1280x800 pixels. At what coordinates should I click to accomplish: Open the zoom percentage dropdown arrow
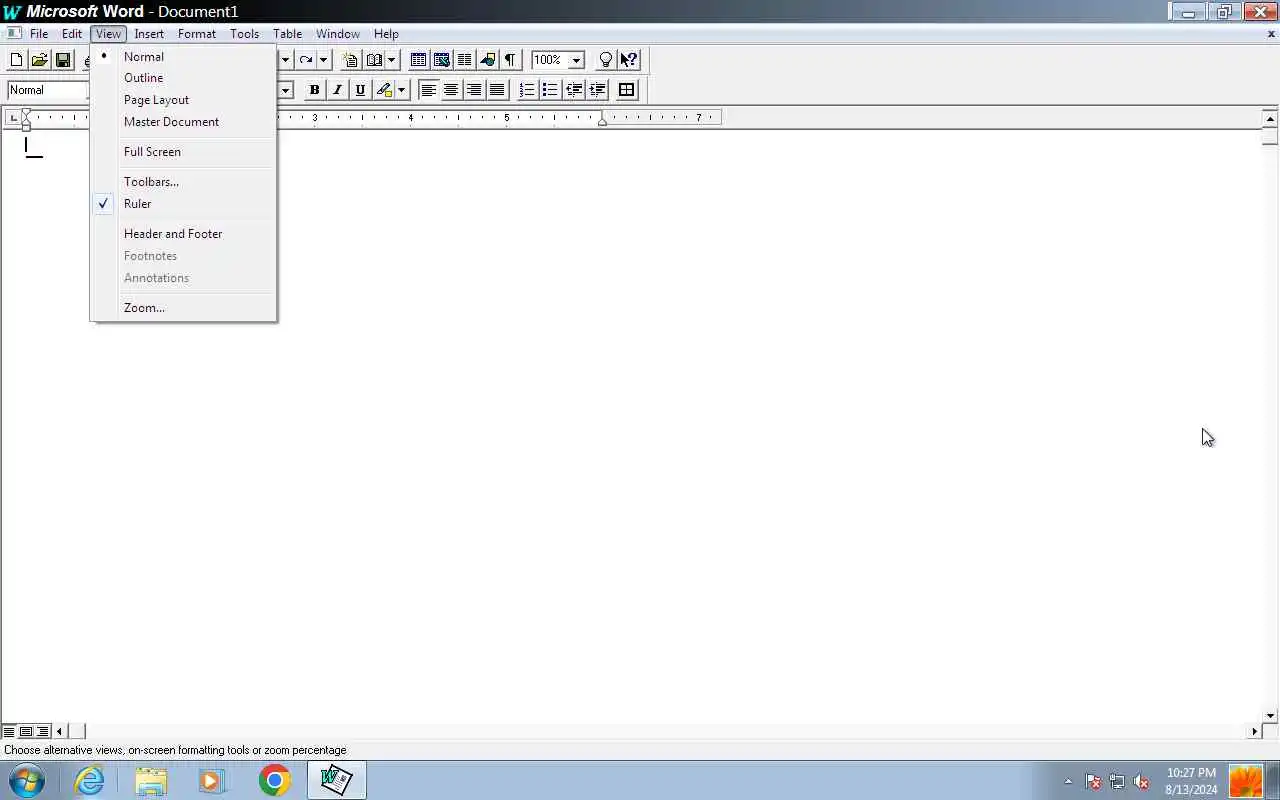tap(576, 60)
